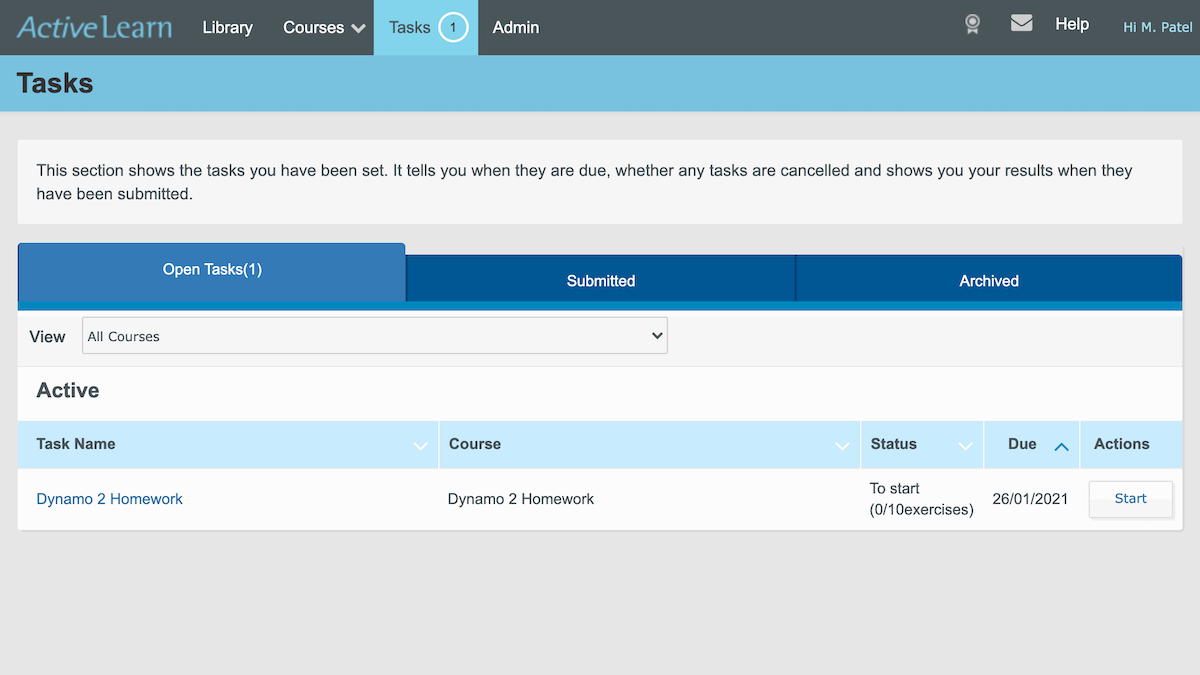Click the Actions column header
The width and height of the screenshot is (1200, 675).
(1121, 444)
